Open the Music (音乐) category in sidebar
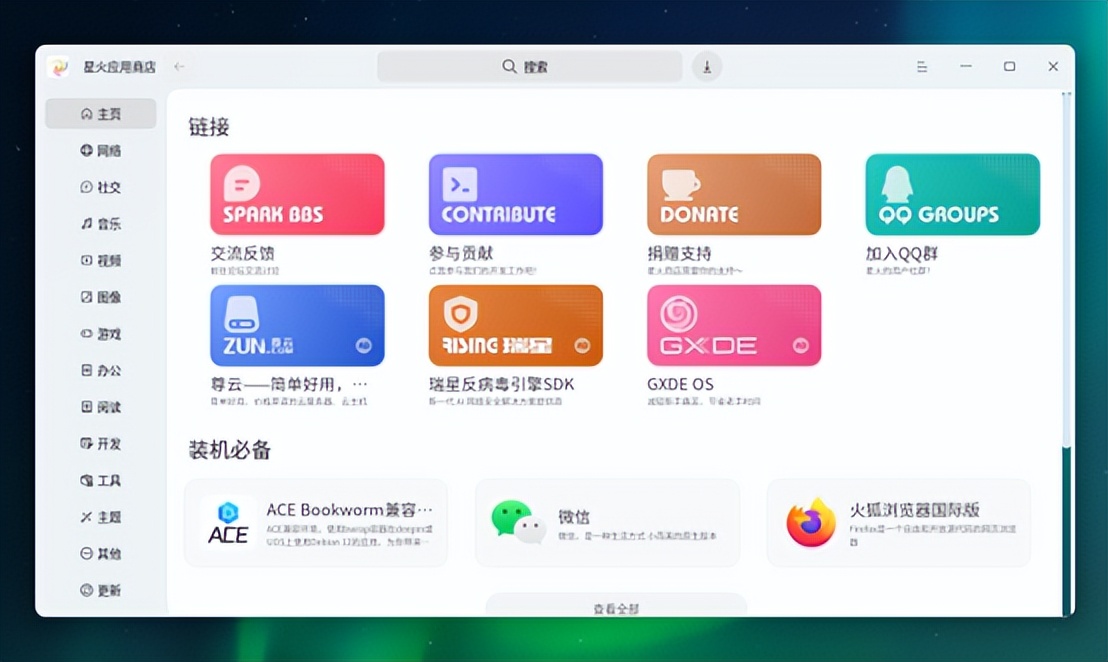 100,224
